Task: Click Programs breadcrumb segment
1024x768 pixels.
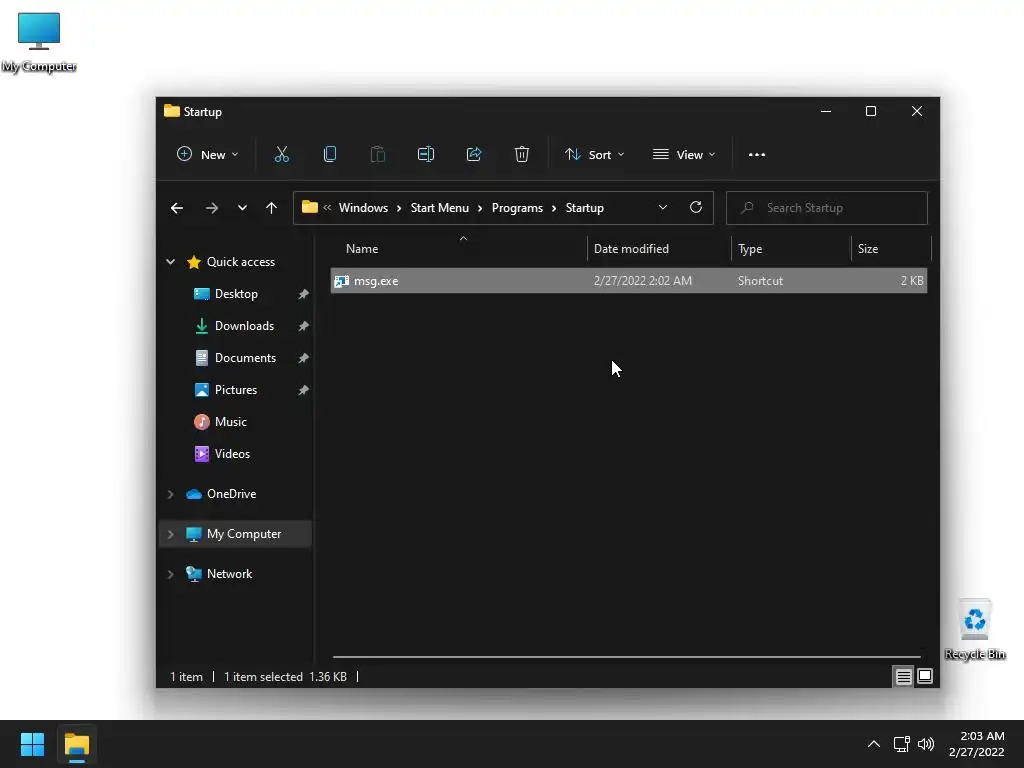Action: coord(517,208)
